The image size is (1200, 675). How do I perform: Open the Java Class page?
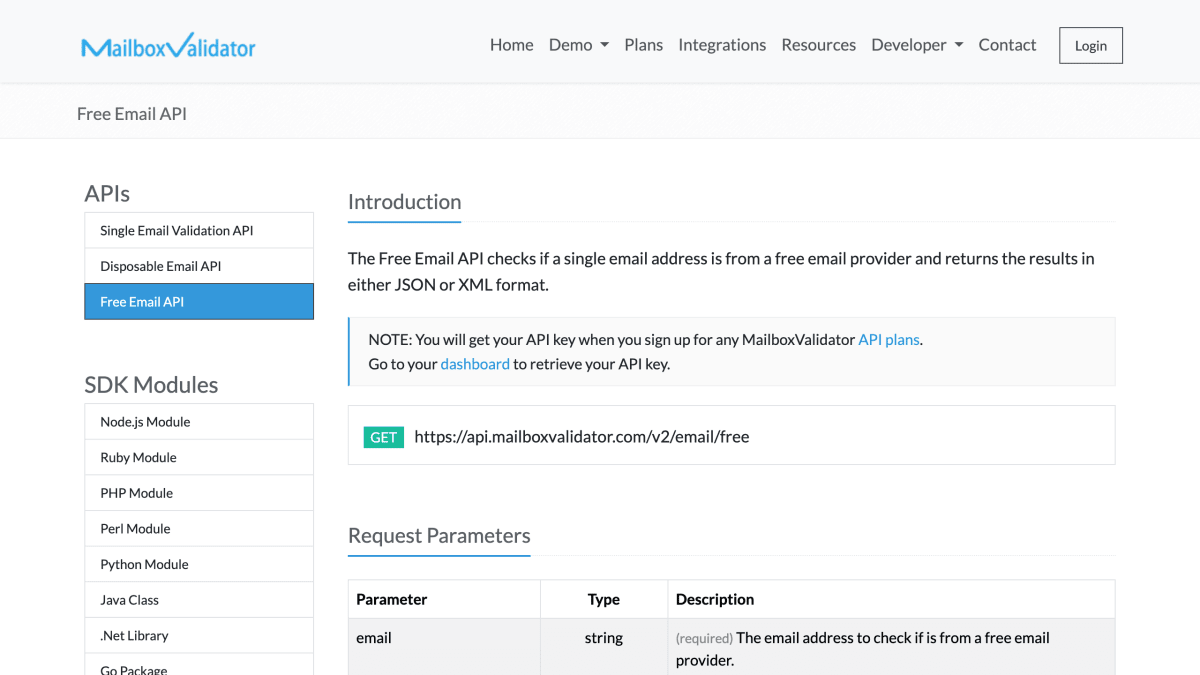(199, 600)
